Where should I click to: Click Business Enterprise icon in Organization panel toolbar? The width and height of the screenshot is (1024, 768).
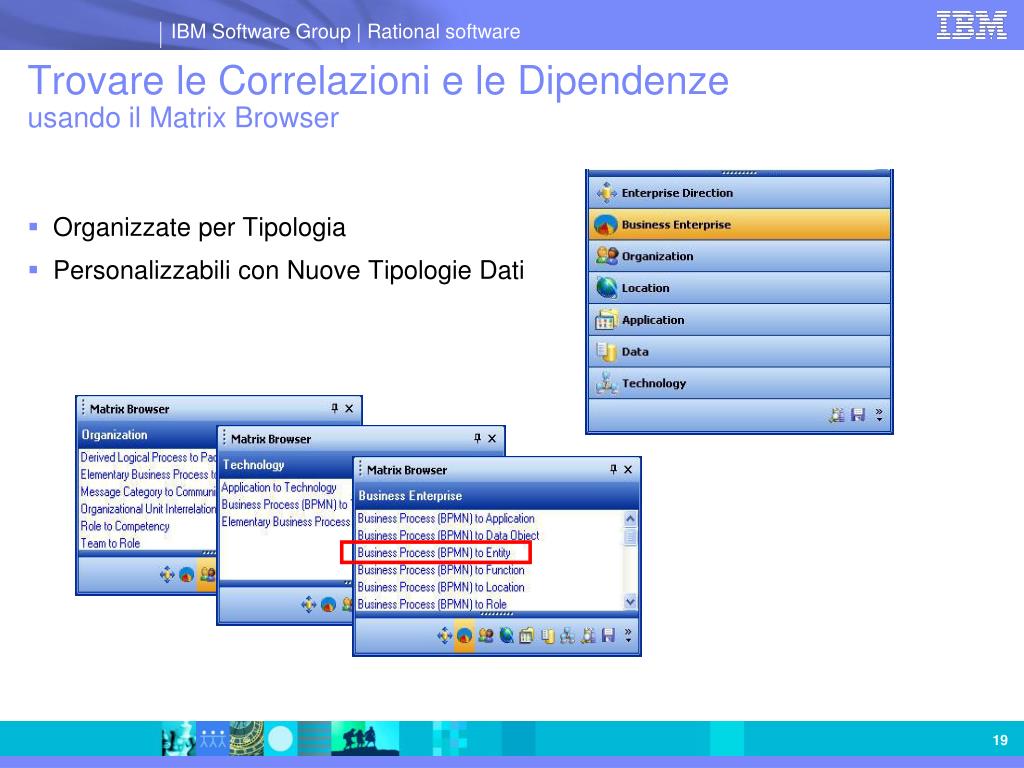point(187,574)
